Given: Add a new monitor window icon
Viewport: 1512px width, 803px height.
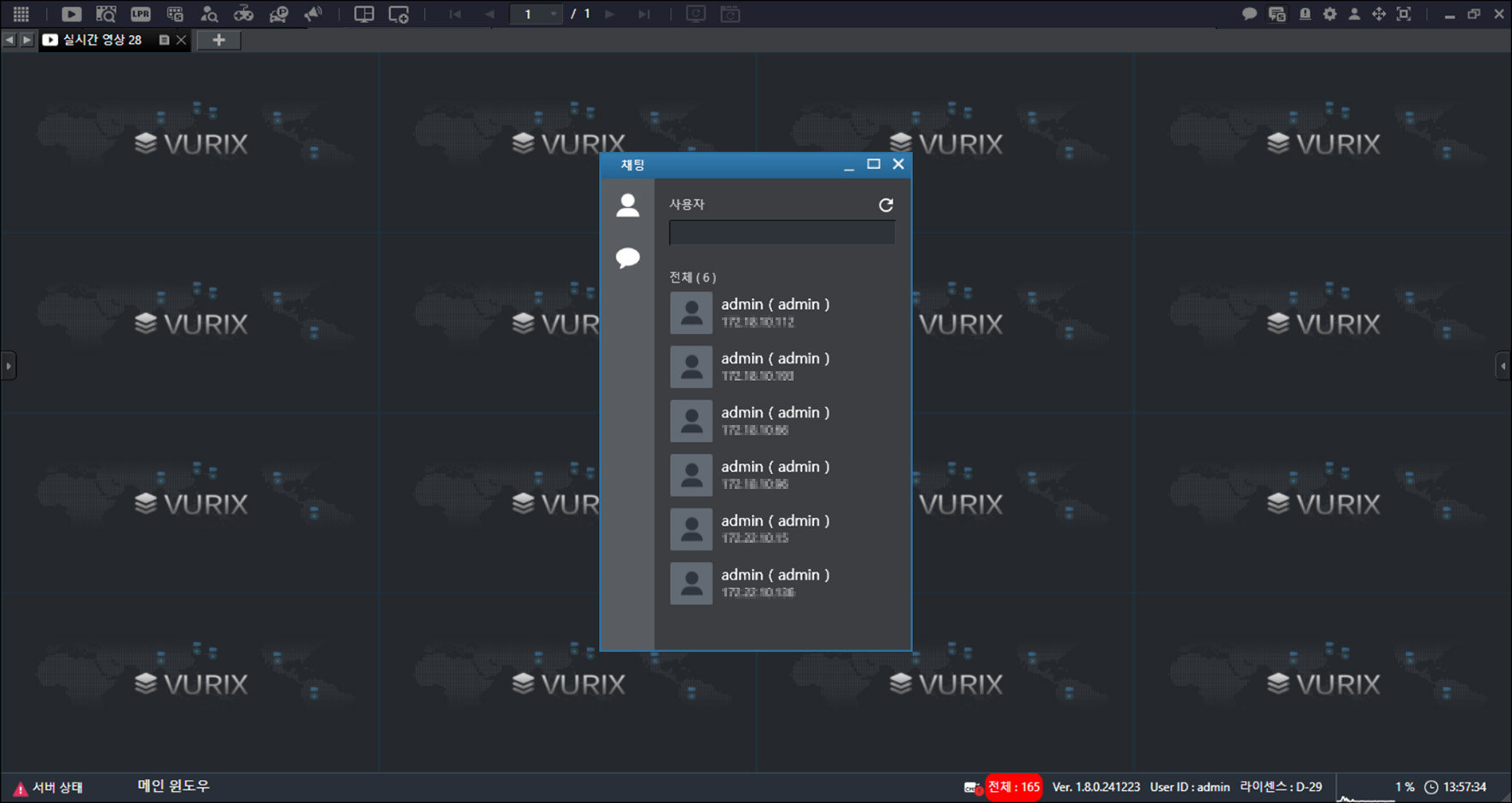Looking at the screenshot, I should tap(398, 14).
